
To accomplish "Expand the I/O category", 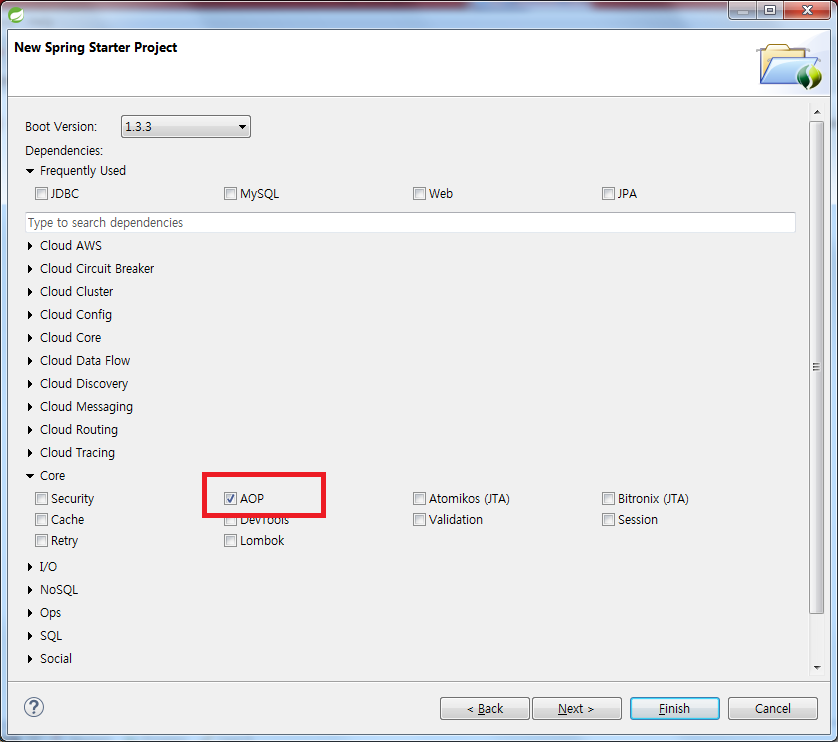I will [x=30, y=567].
